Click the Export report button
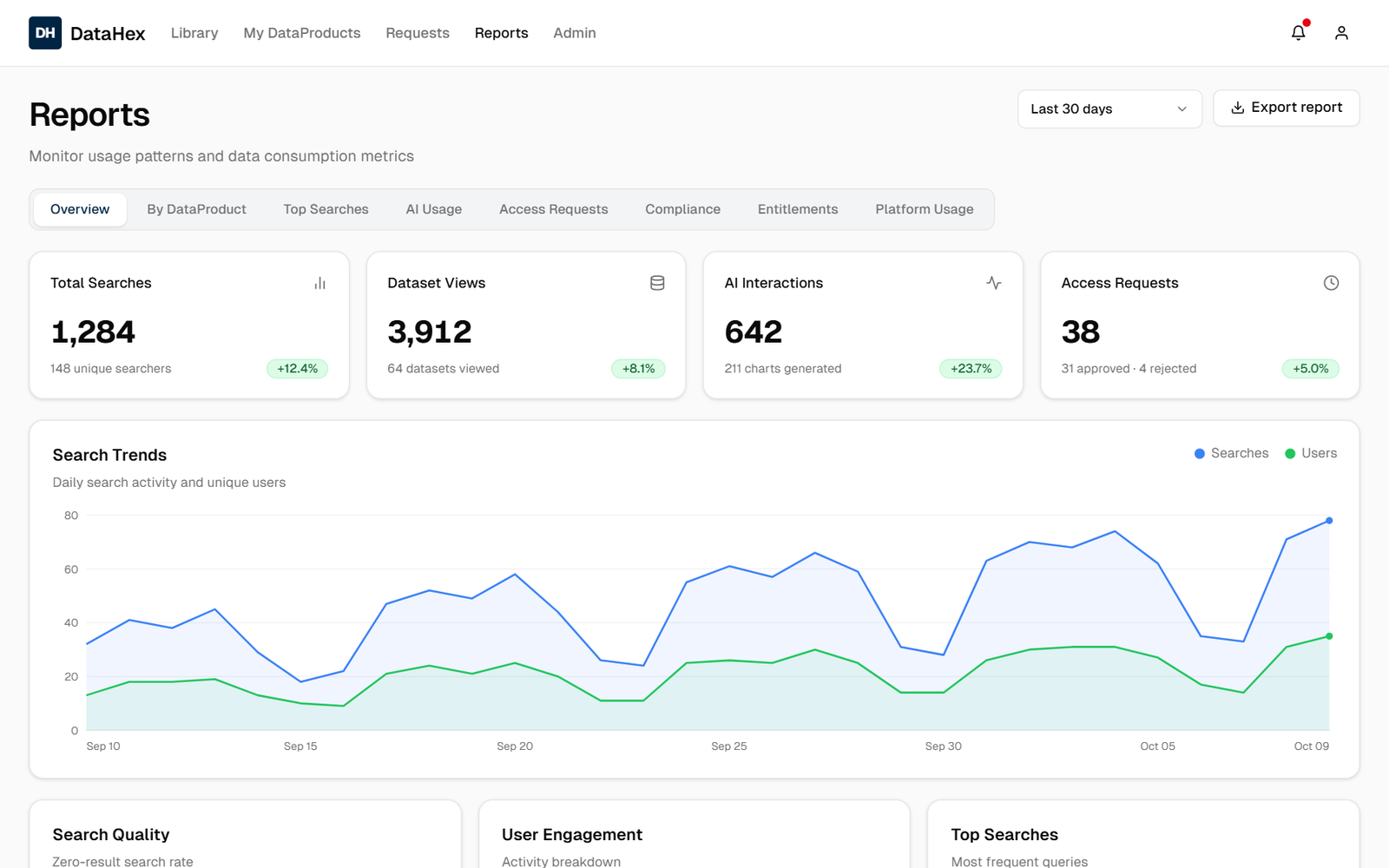Viewport: 1389px width, 868px height. point(1286,108)
